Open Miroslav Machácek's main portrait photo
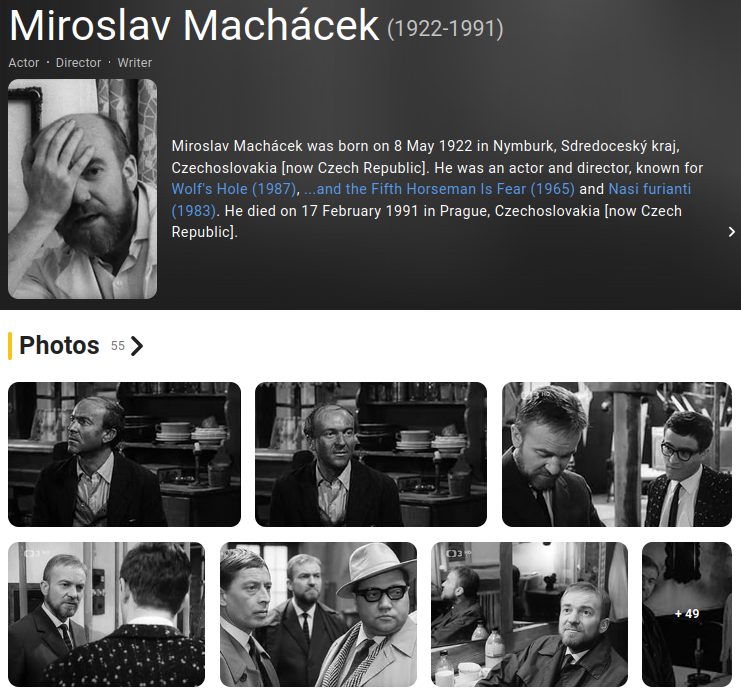The height and width of the screenshot is (694, 741). click(x=83, y=189)
